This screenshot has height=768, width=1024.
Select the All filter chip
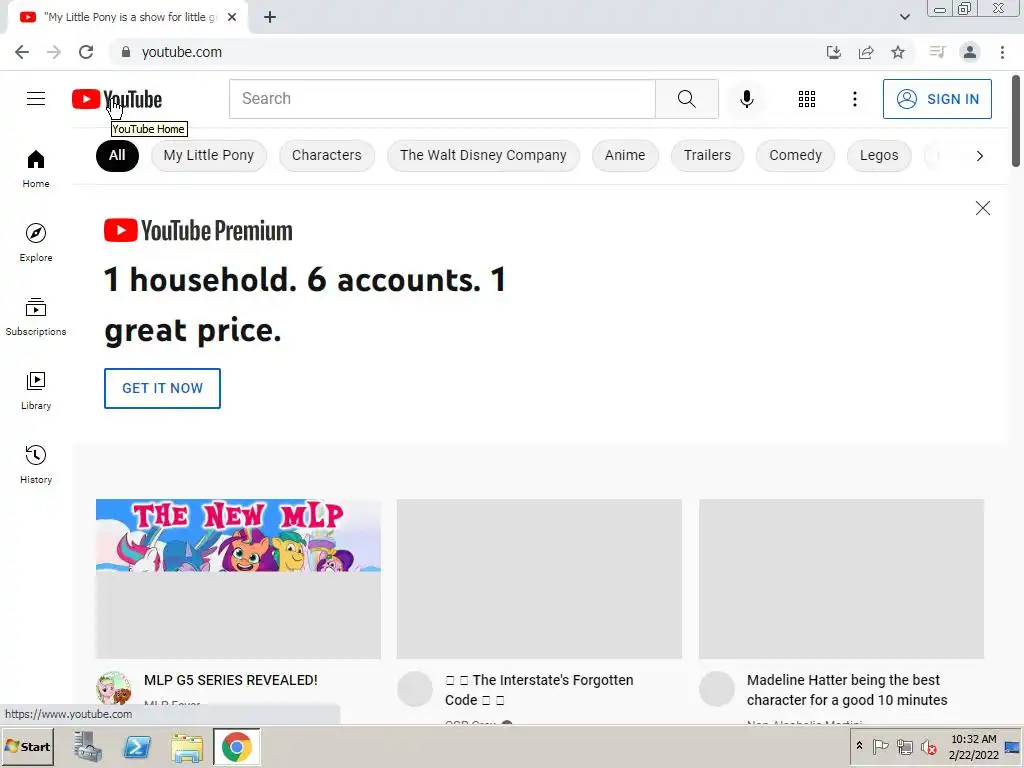[x=117, y=155]
